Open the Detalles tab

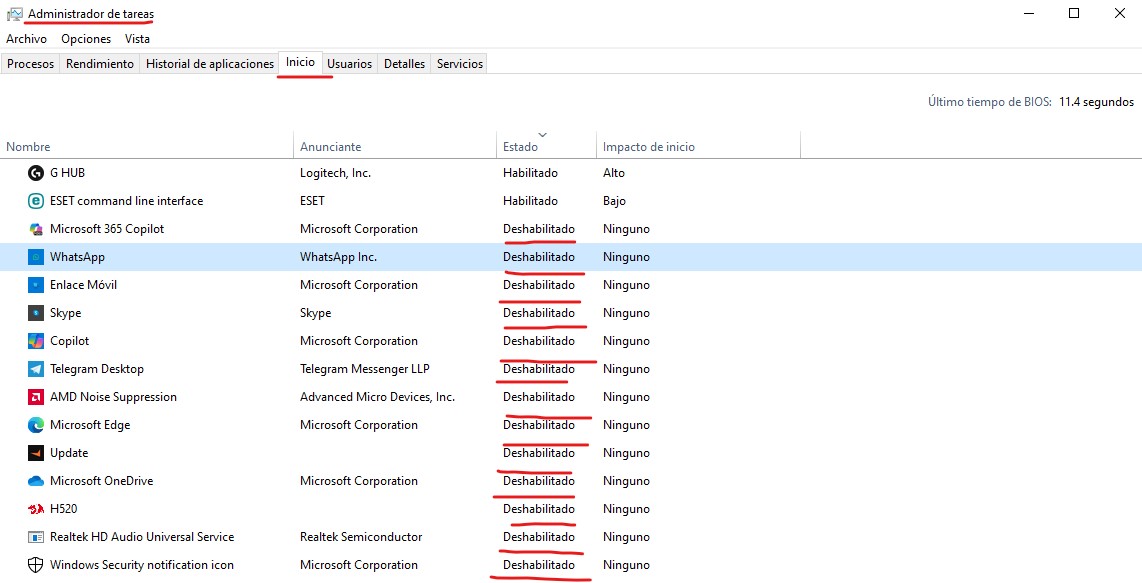coord(404,64)
